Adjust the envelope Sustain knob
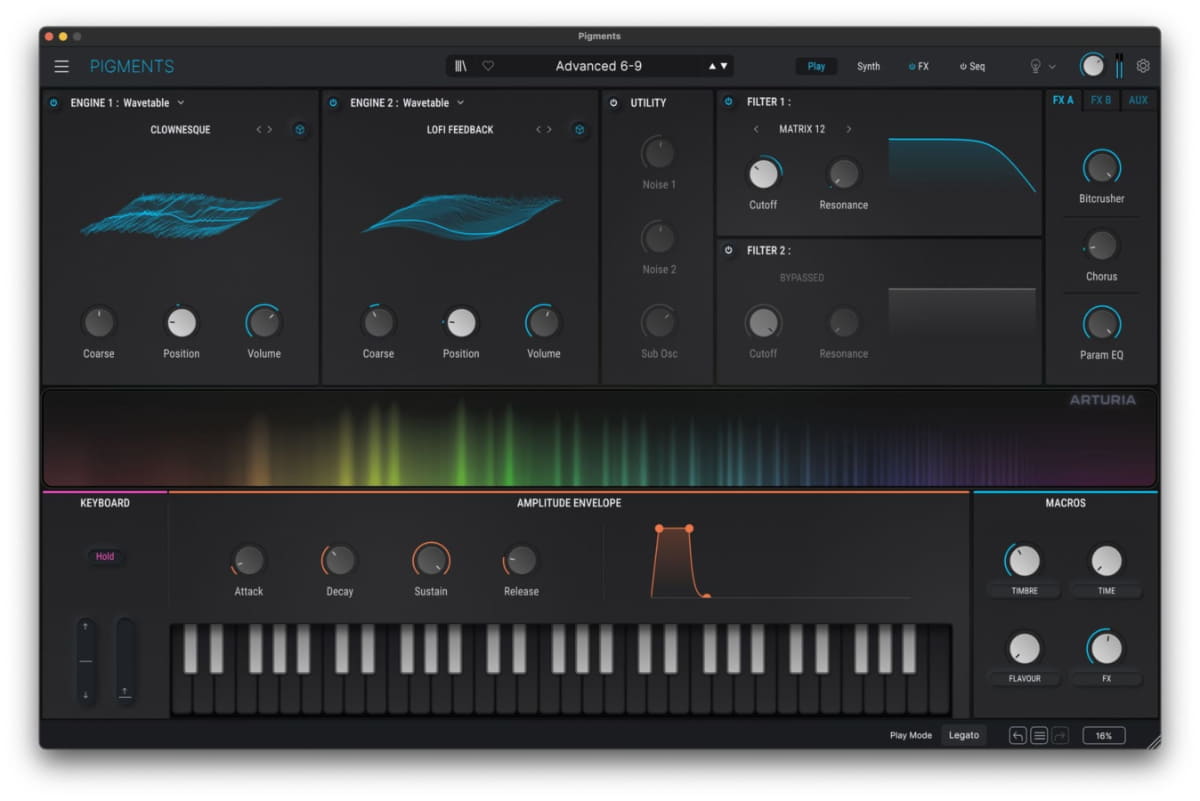This screenshot has height=801, width=1200. pyautogui.click(x=431, y=560)
